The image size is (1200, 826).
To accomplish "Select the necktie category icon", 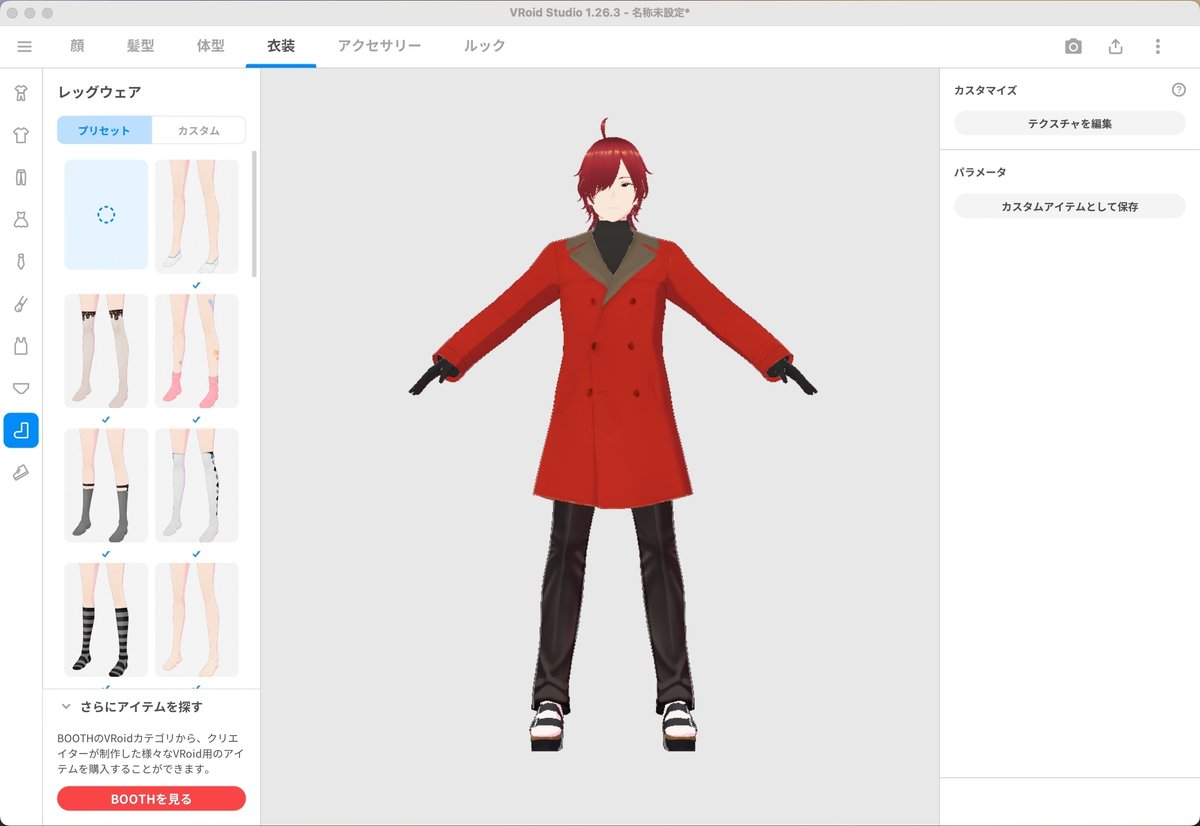I will [21, 262].
